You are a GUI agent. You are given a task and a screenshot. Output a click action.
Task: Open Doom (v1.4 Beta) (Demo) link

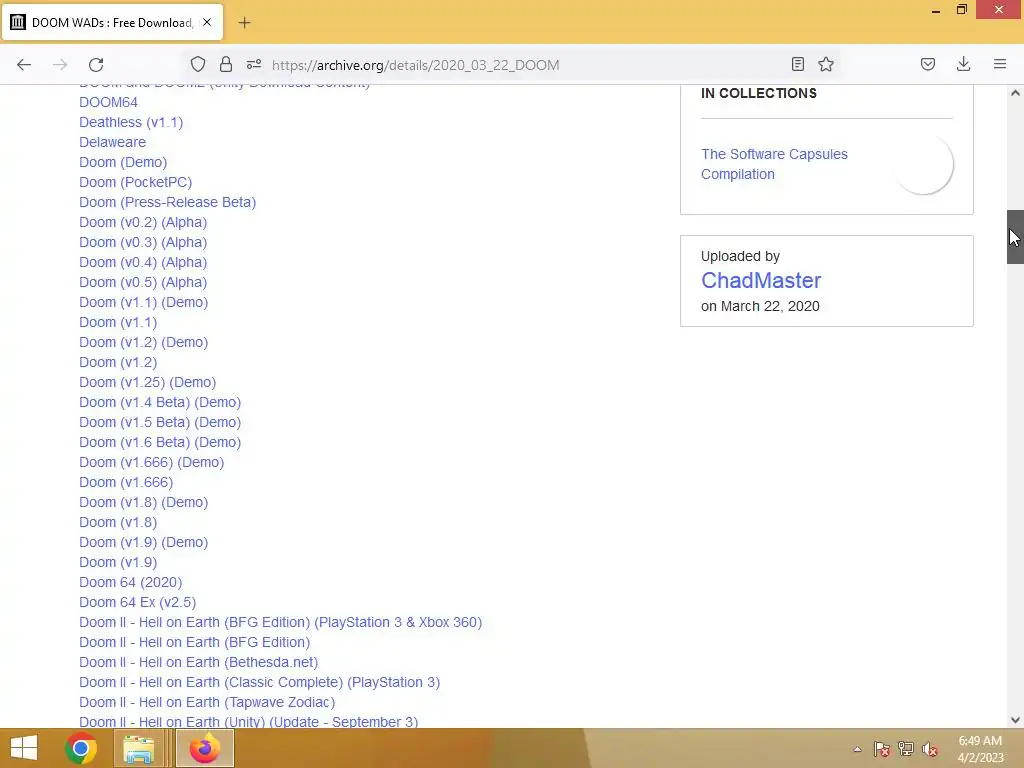(x=160, y=402)
